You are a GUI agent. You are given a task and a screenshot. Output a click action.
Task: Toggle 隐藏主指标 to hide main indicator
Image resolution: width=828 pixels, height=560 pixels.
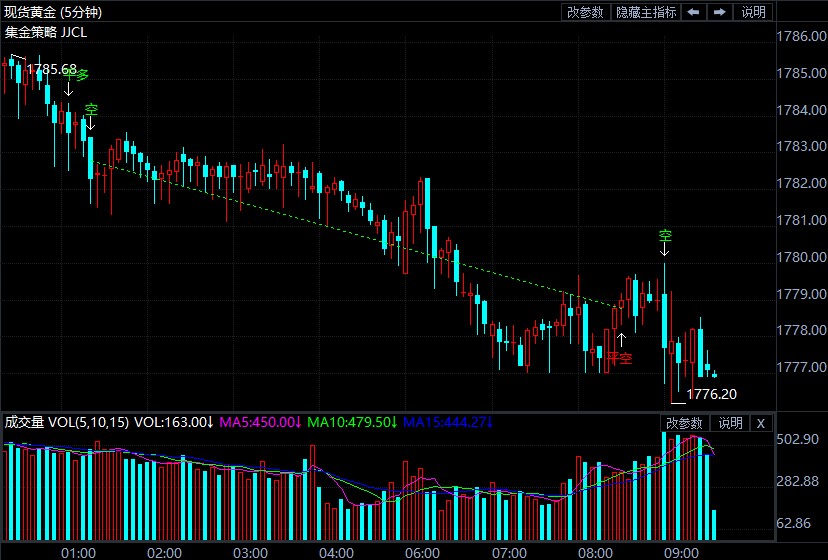click(646, 12)
